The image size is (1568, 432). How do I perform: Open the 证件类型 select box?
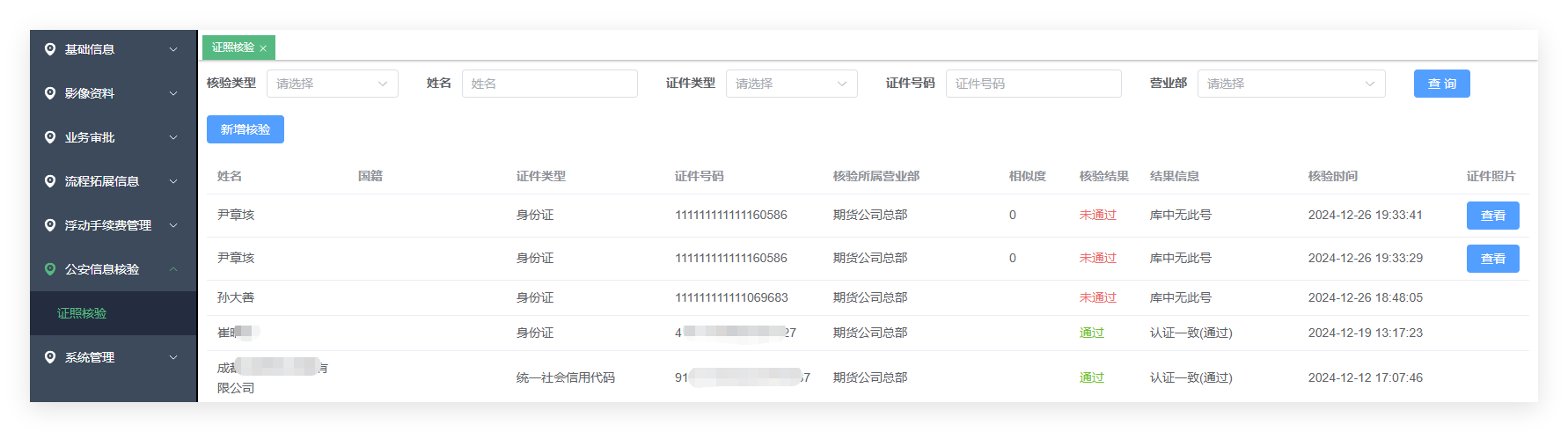tap(792, 84)
